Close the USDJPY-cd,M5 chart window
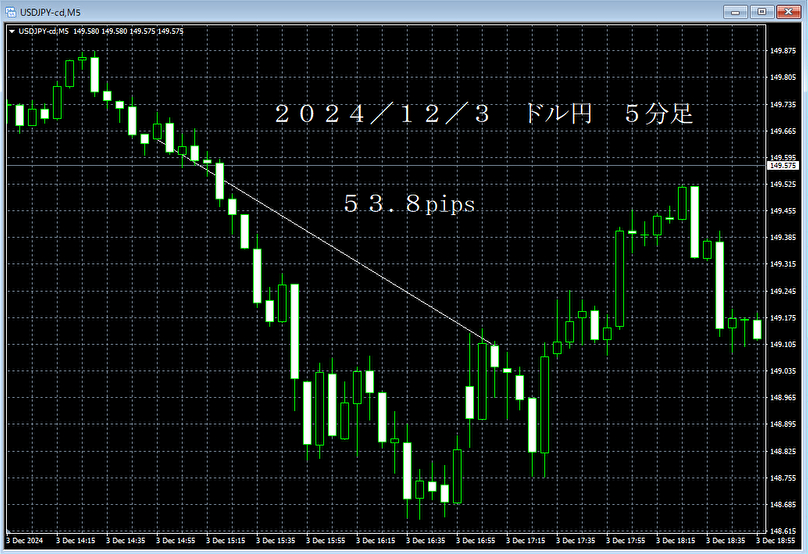The height and width of the screenshot is (554, 808). [788, 12]
